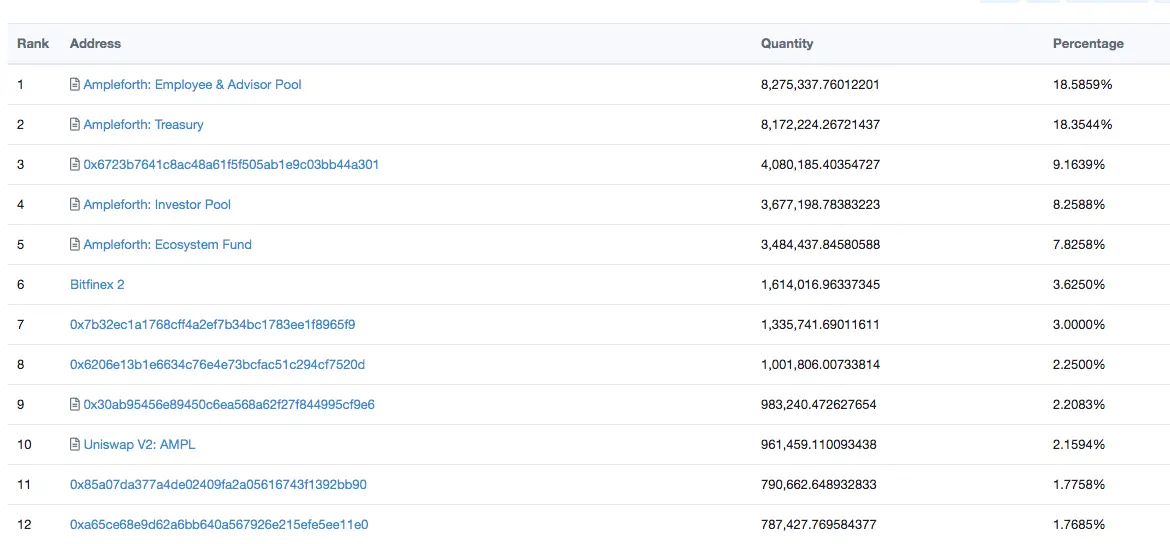1170x544 pixels.
Task: Select quantity 3,484,437.84580588
Action: (x=820, y=245)
